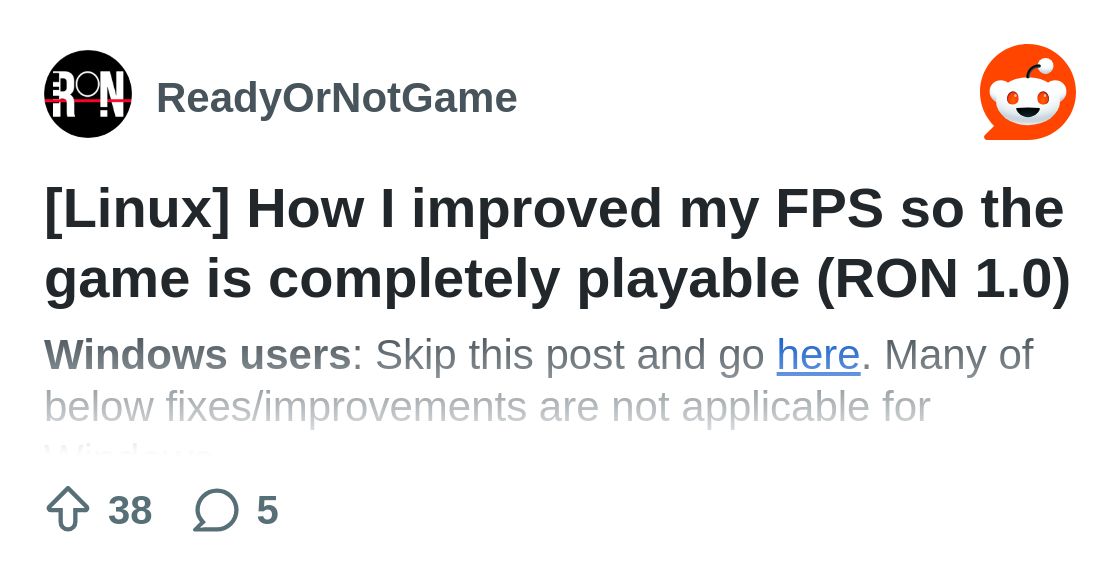Open the ReadyOrNotGame subreddit name link
The width and height of the screenshot is (1120, 584).
[336, 98]
